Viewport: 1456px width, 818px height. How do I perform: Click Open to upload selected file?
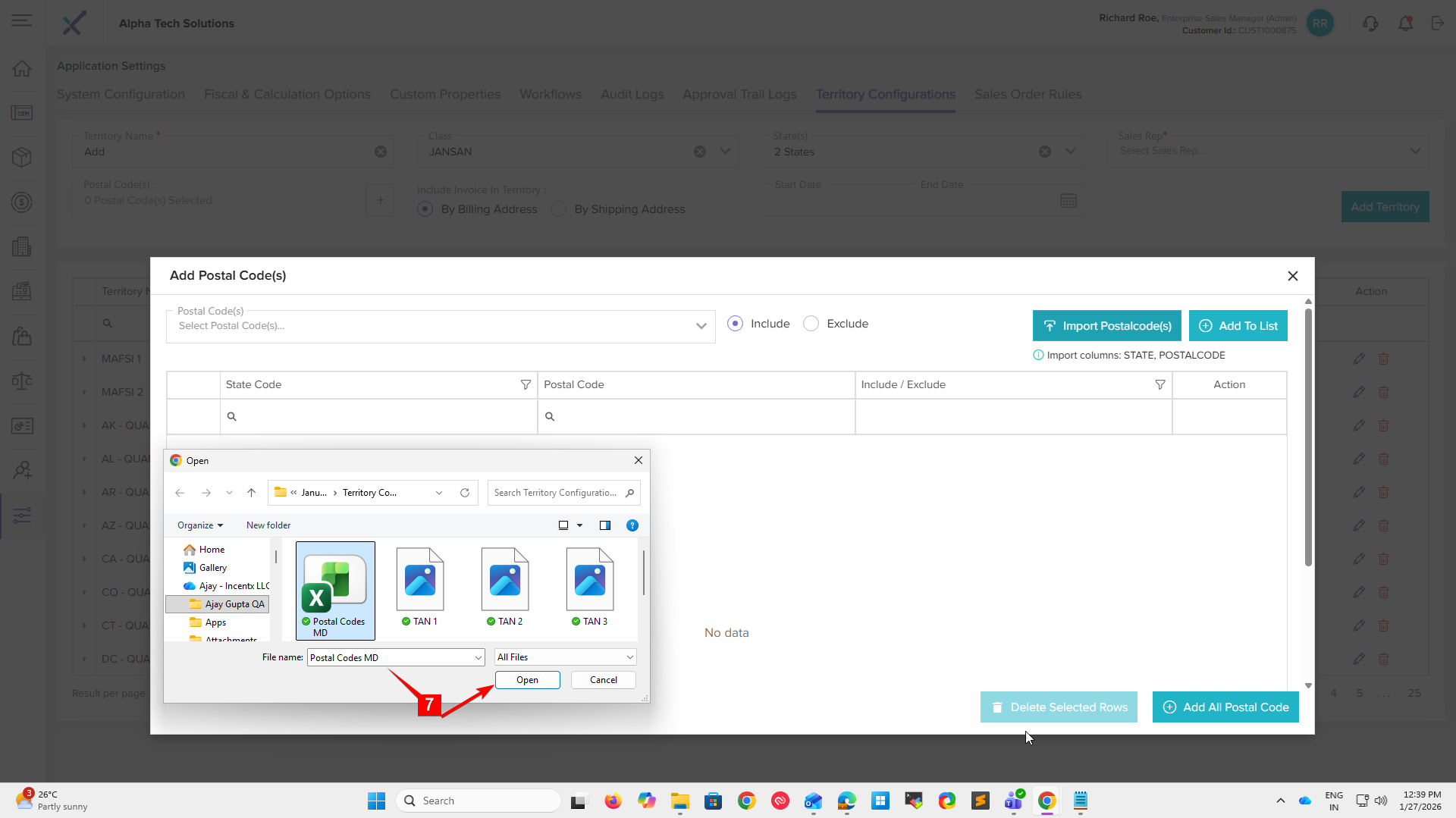527,680
